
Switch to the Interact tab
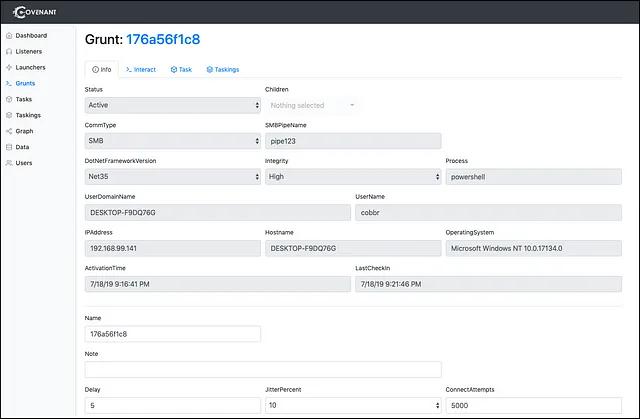(141, 69)
